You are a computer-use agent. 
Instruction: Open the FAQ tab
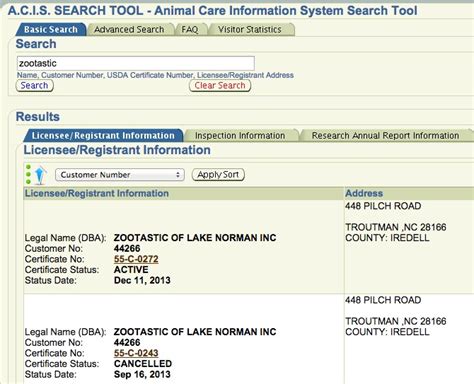point(190,30)
